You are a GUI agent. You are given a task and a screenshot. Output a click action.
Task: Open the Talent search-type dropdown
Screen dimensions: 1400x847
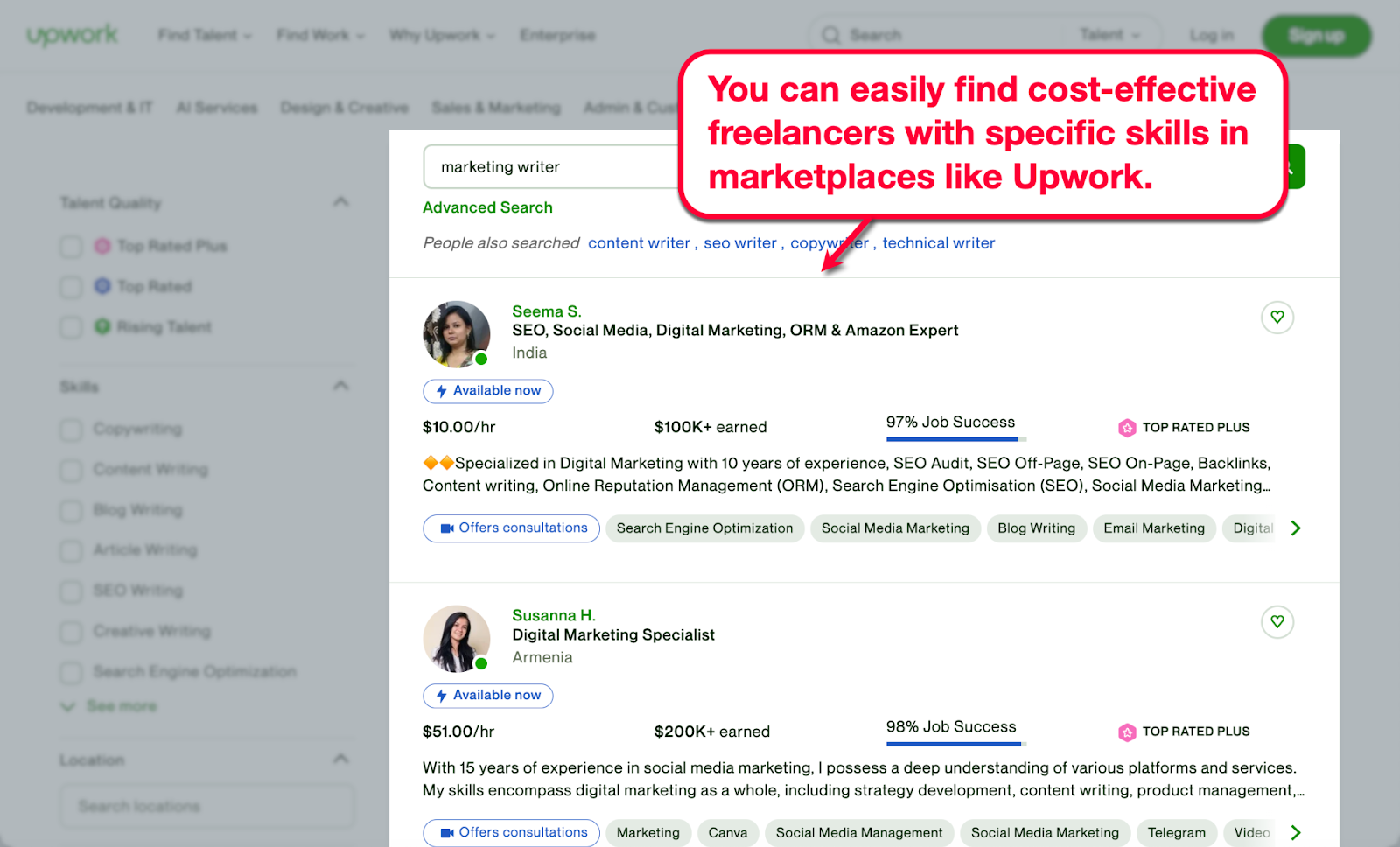click(1109, 35)
